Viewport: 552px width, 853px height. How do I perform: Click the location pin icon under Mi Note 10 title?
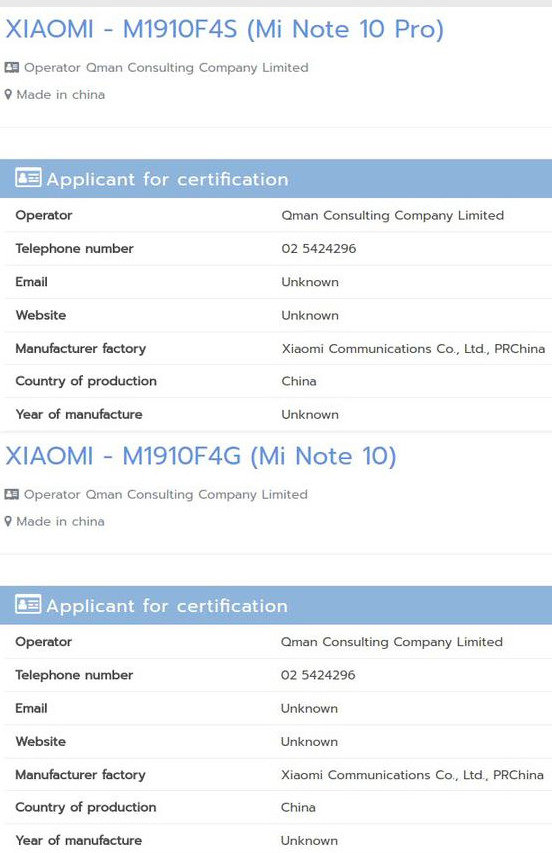coord(8,521)
